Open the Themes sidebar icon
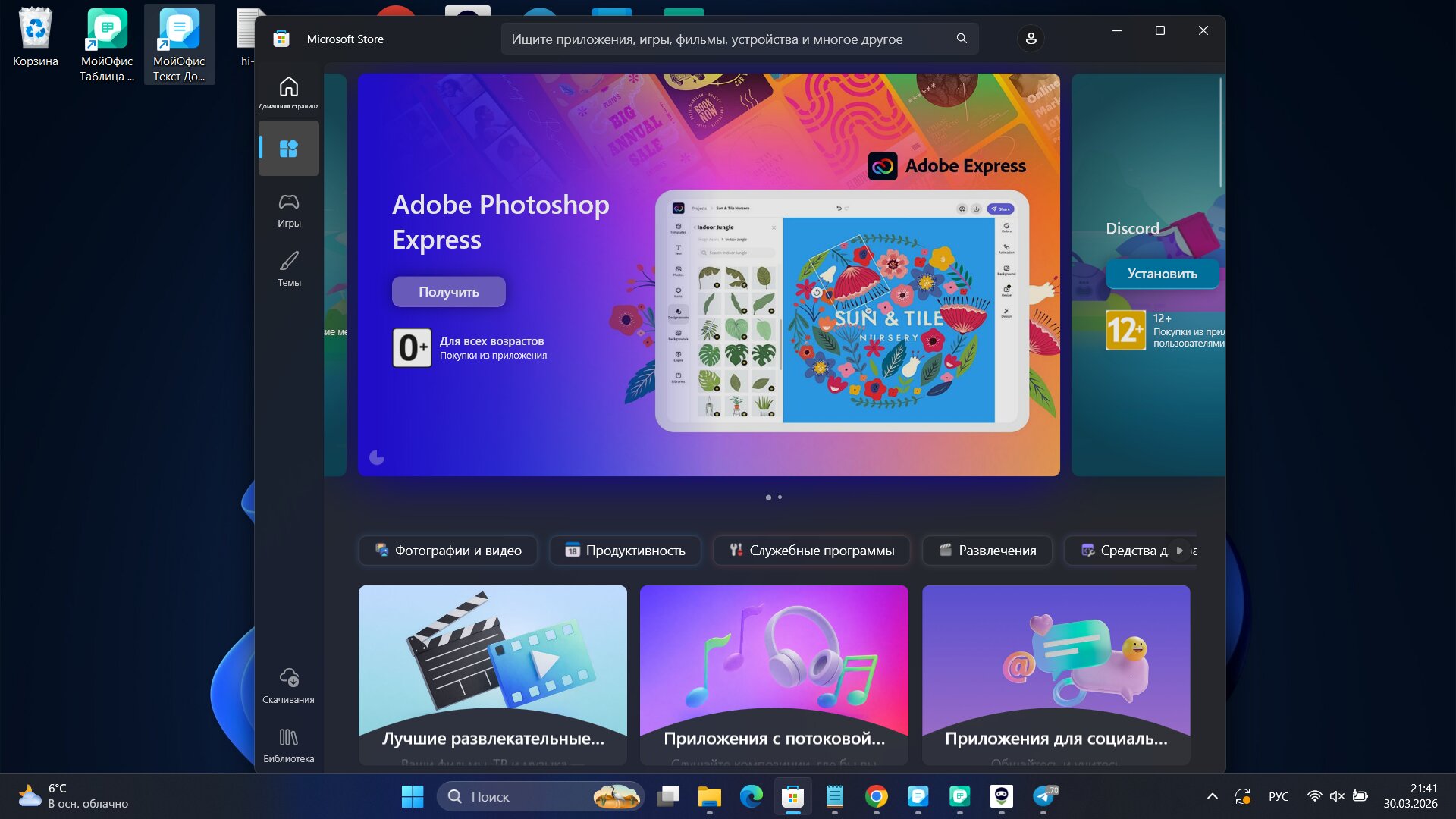Image resolution: width=1456 pixels, height=819 pixels. [288, 268]
